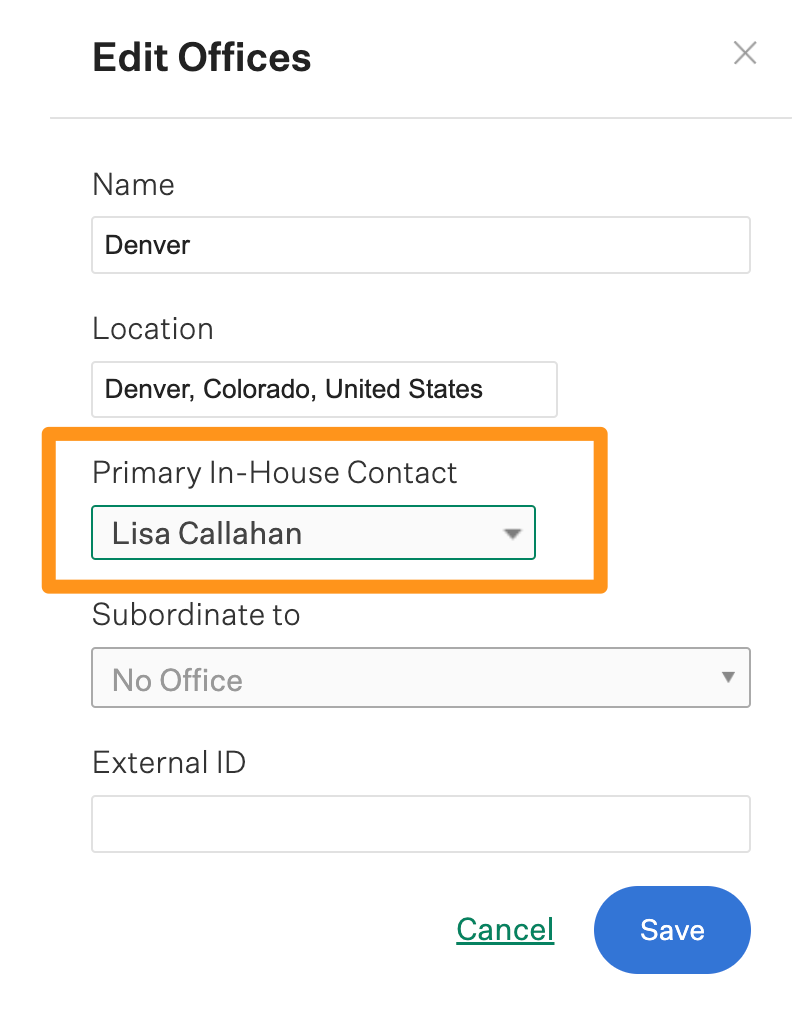Click the Primary In-House Contact label
The width and height of the screenshot is (792, 1016).
274,472
